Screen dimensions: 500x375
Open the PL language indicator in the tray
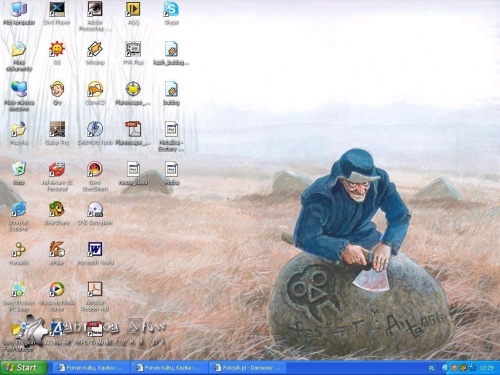432,368
